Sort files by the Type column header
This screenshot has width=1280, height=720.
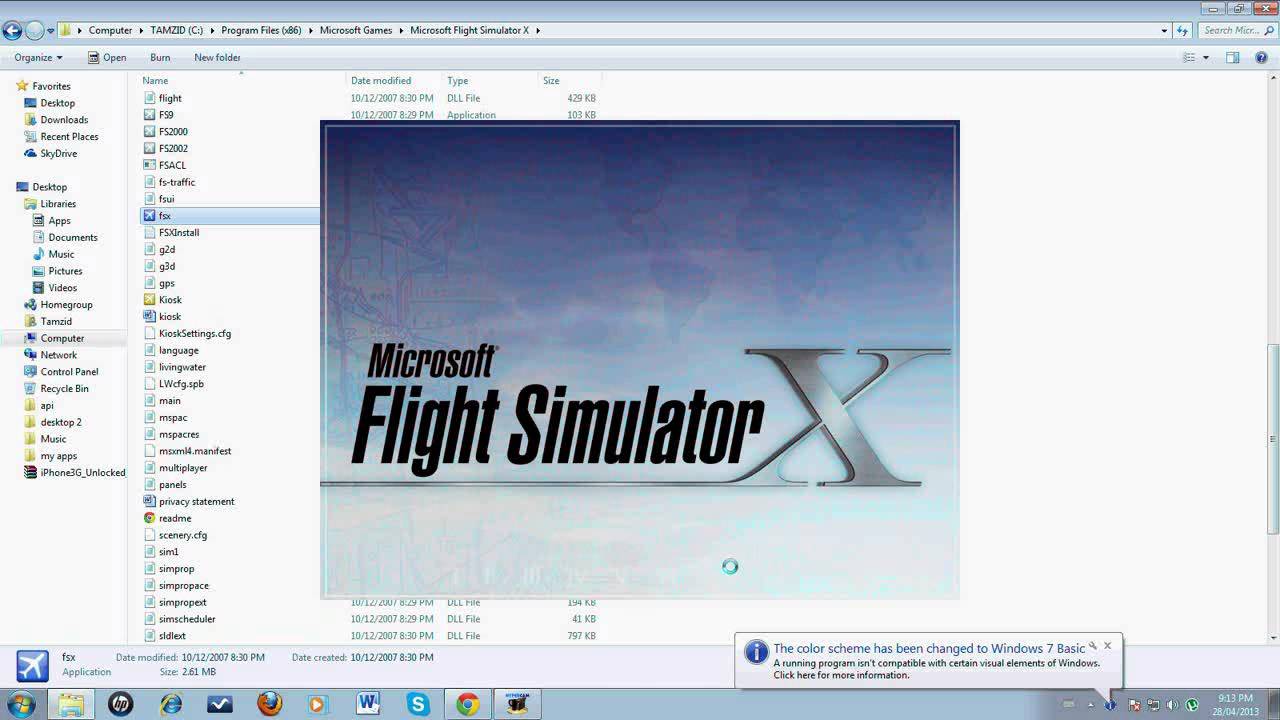click(x=457, y=80)
